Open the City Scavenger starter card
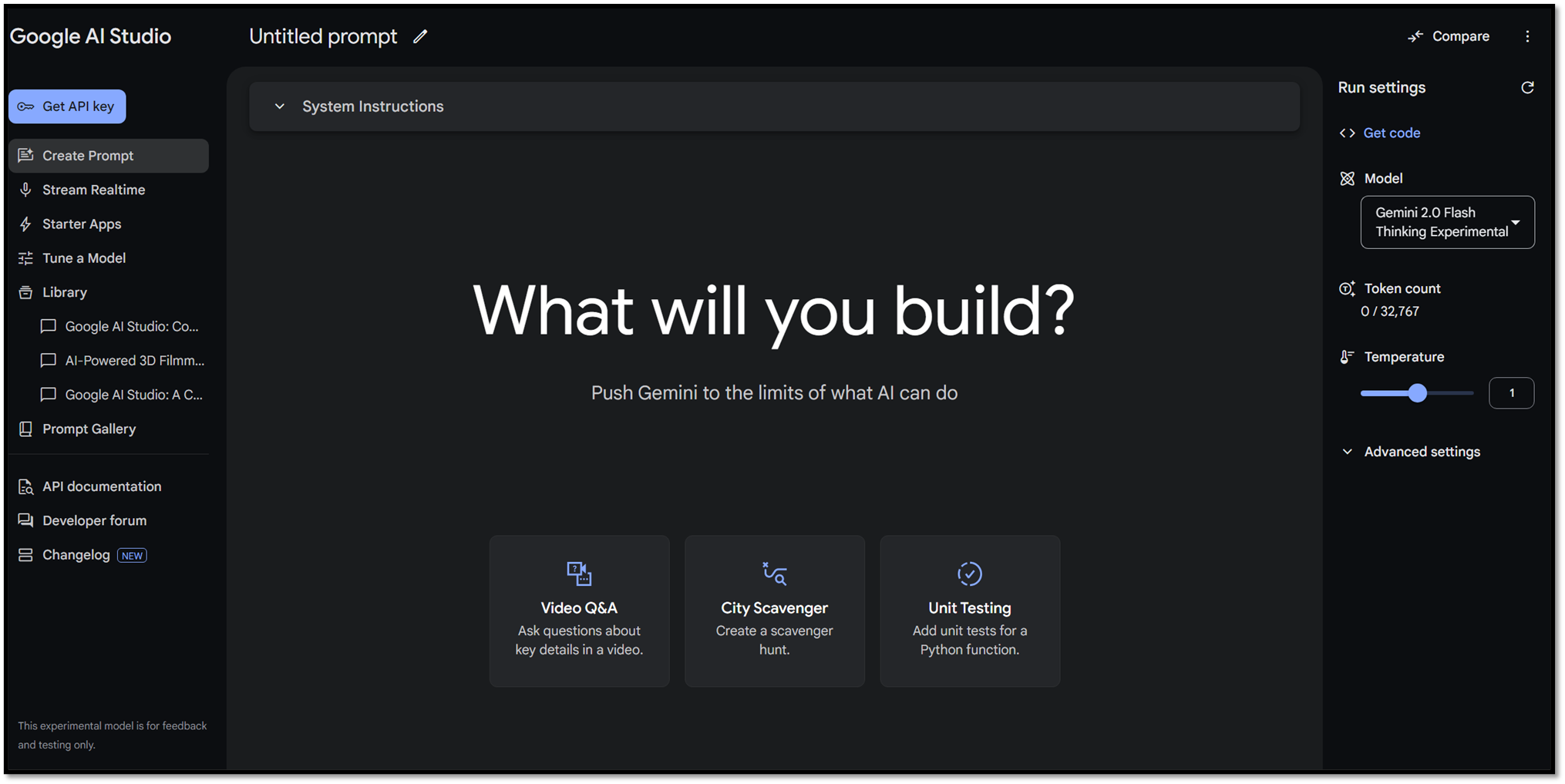 pyautogui.click(x=774, y=611)
